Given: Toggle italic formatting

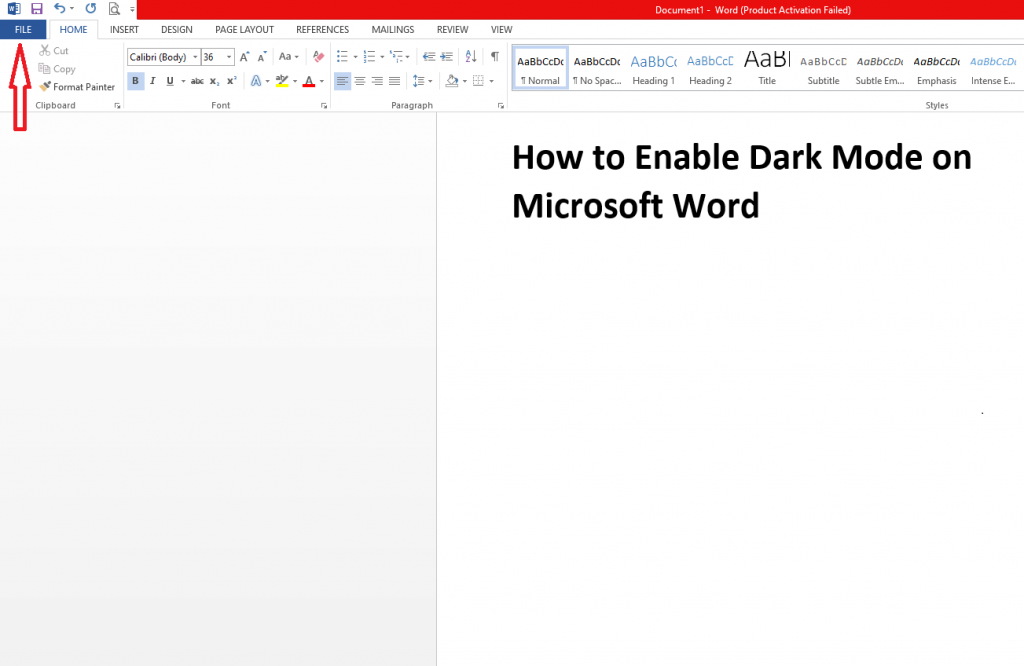Looking at the screenshot, I should (152, 81).
